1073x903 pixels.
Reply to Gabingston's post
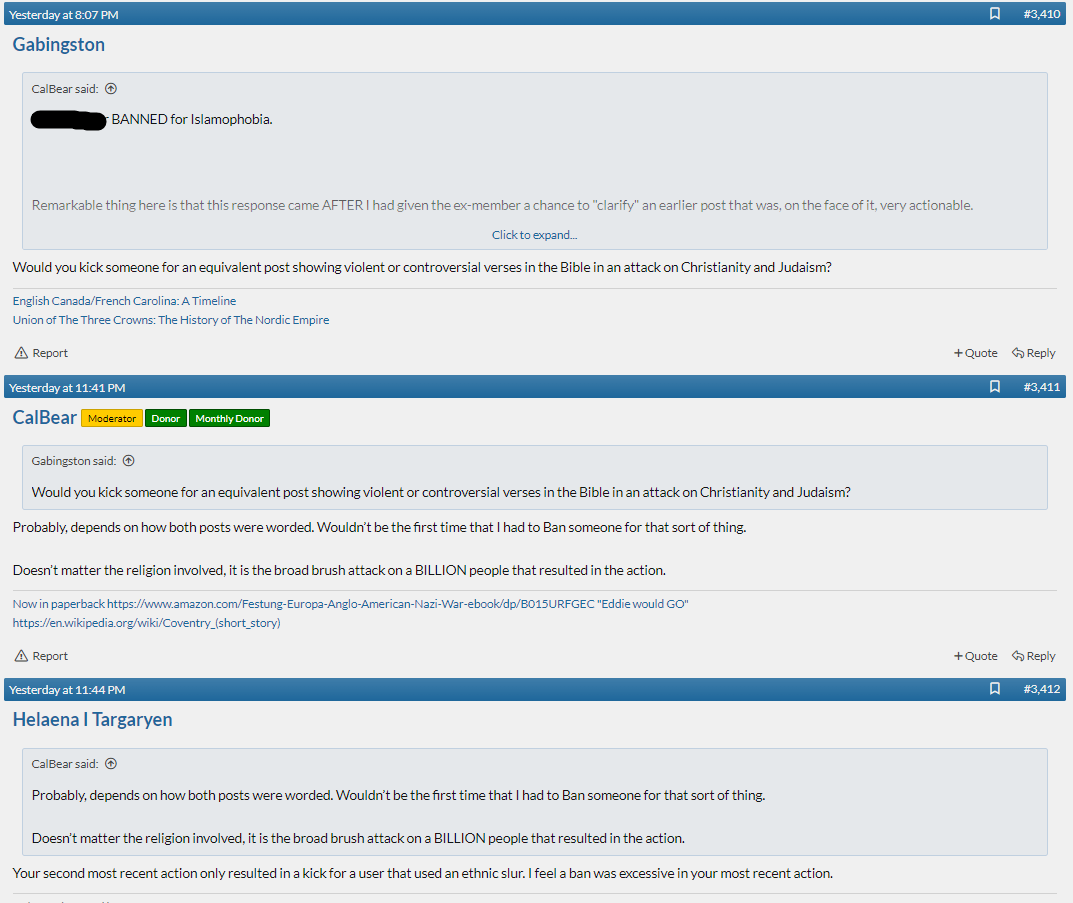click(1034, 353)
